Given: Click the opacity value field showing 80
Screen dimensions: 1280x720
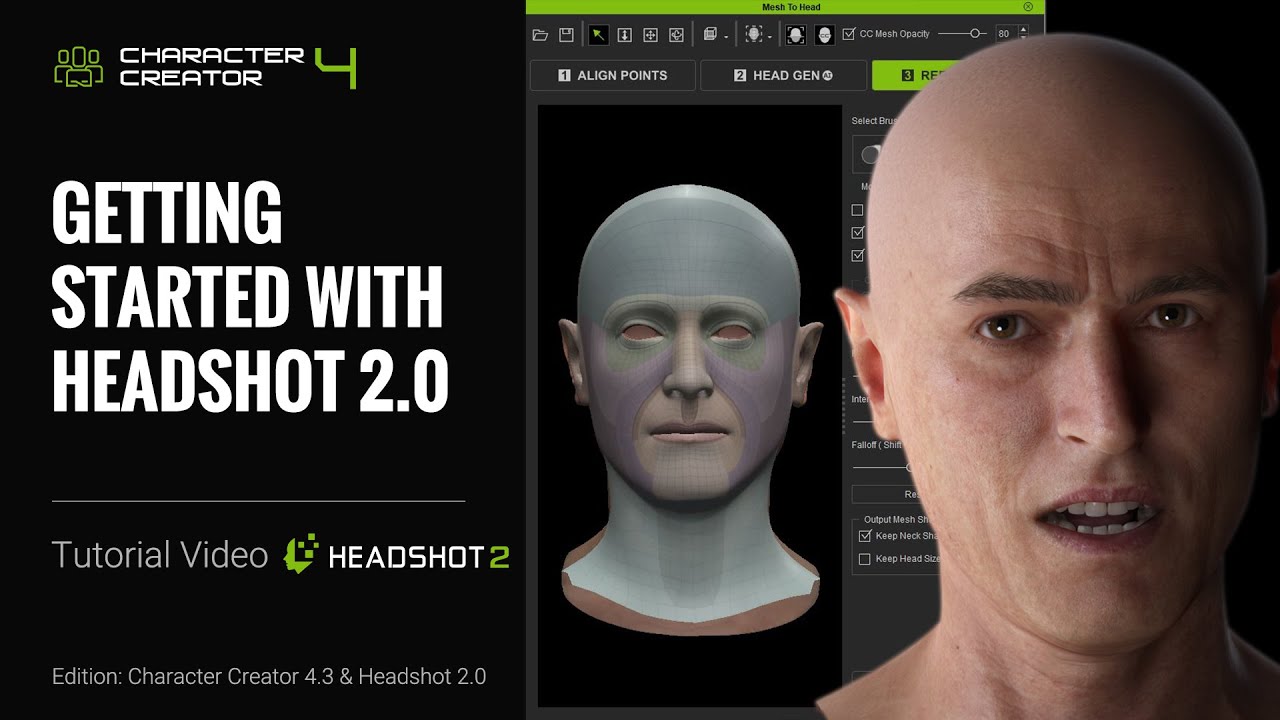Looking at the screenshot, I should point(1005,34).
